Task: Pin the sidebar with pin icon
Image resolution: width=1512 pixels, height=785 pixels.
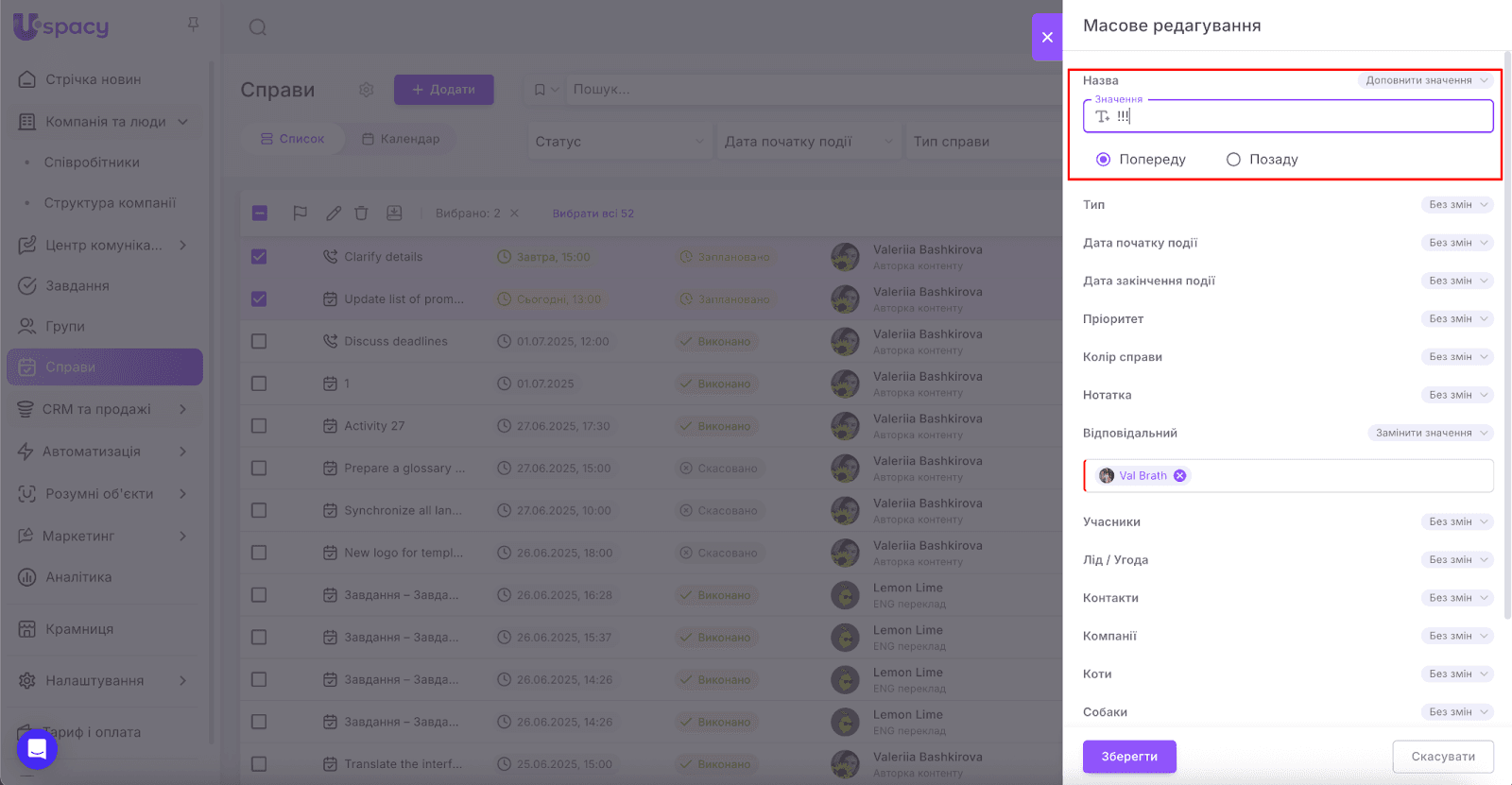Action: click(193, 25)
